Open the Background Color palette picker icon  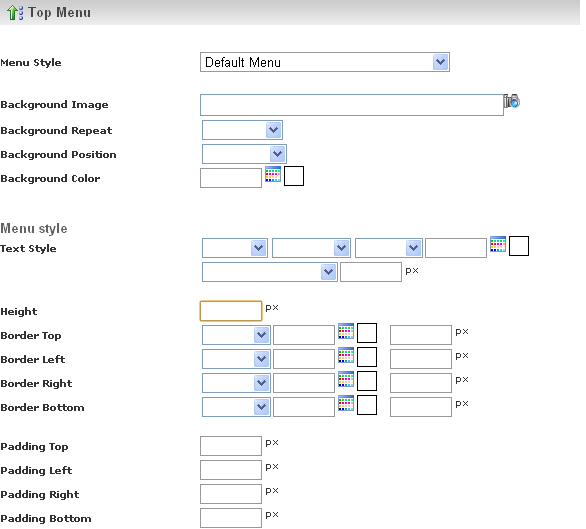[x=273, y=174]
